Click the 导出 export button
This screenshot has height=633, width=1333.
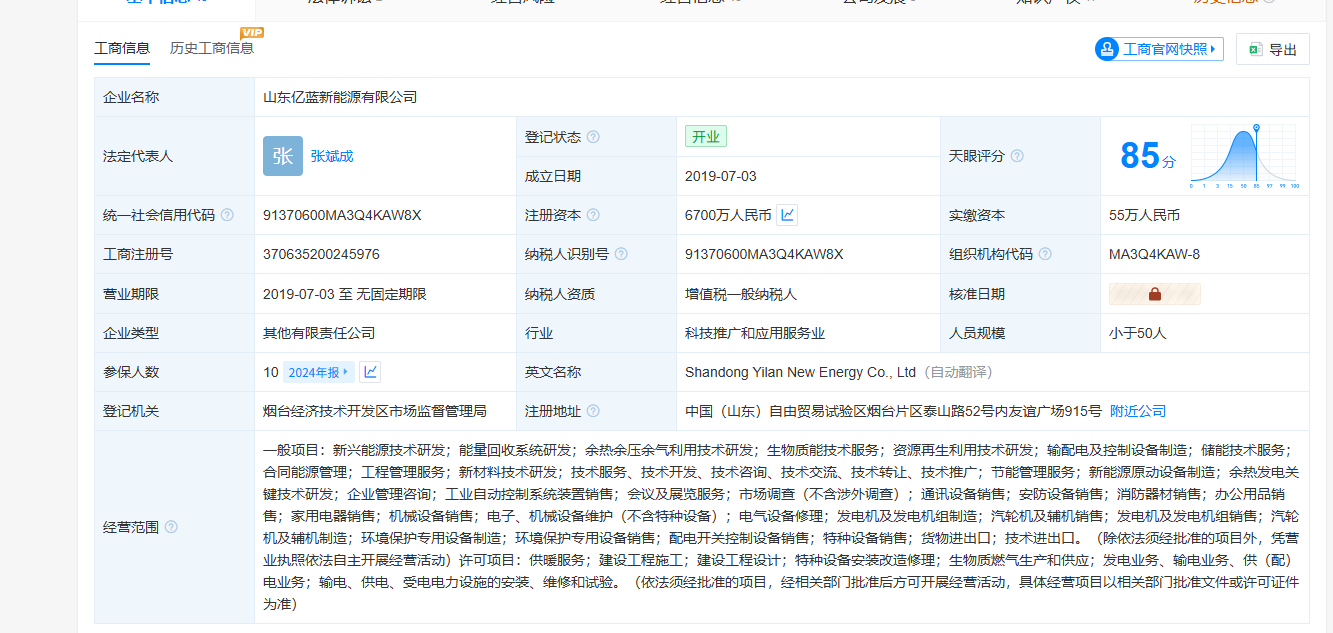pos(1273,50)
